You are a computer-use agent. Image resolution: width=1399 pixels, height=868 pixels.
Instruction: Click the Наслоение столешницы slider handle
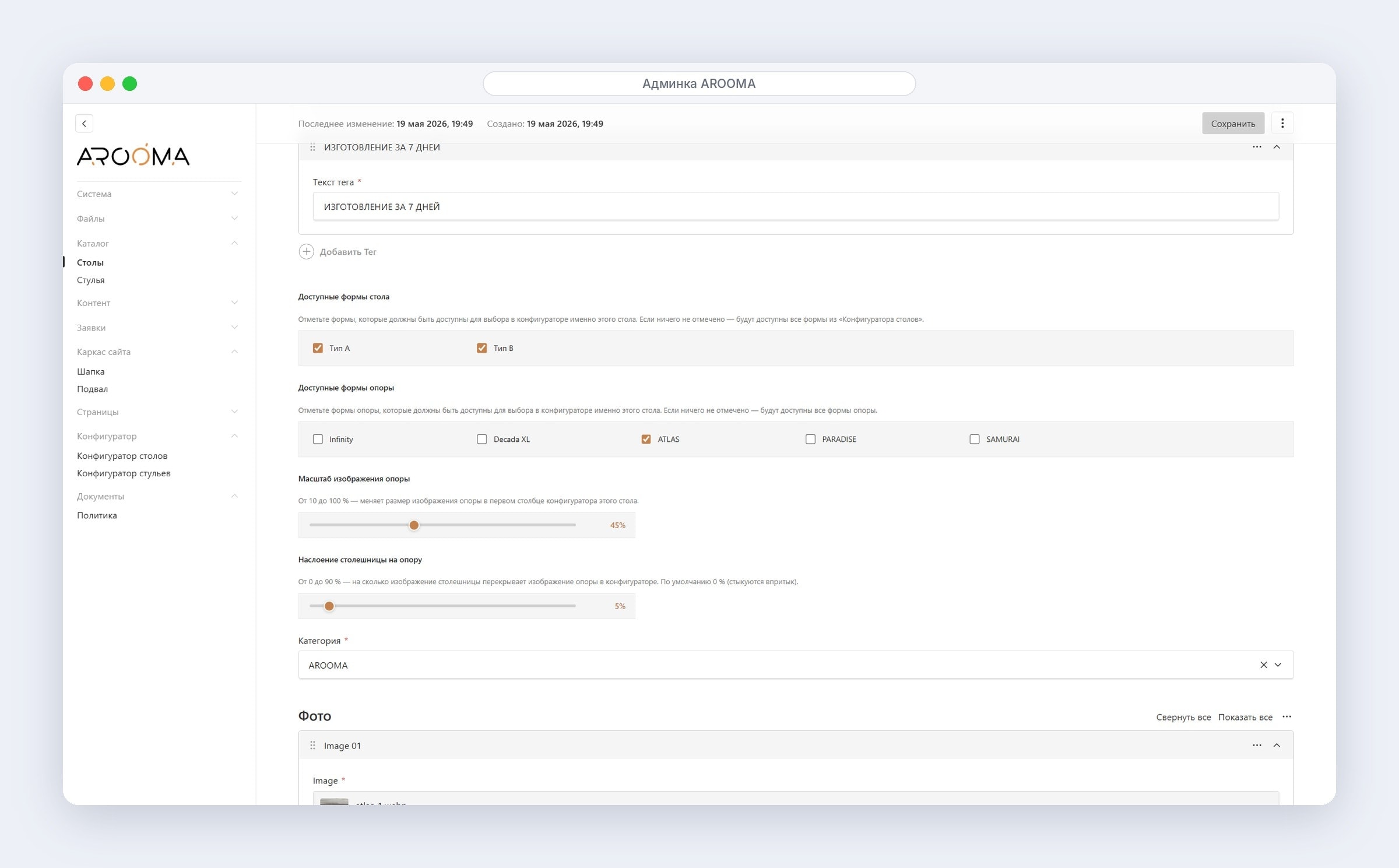point(329,606)
